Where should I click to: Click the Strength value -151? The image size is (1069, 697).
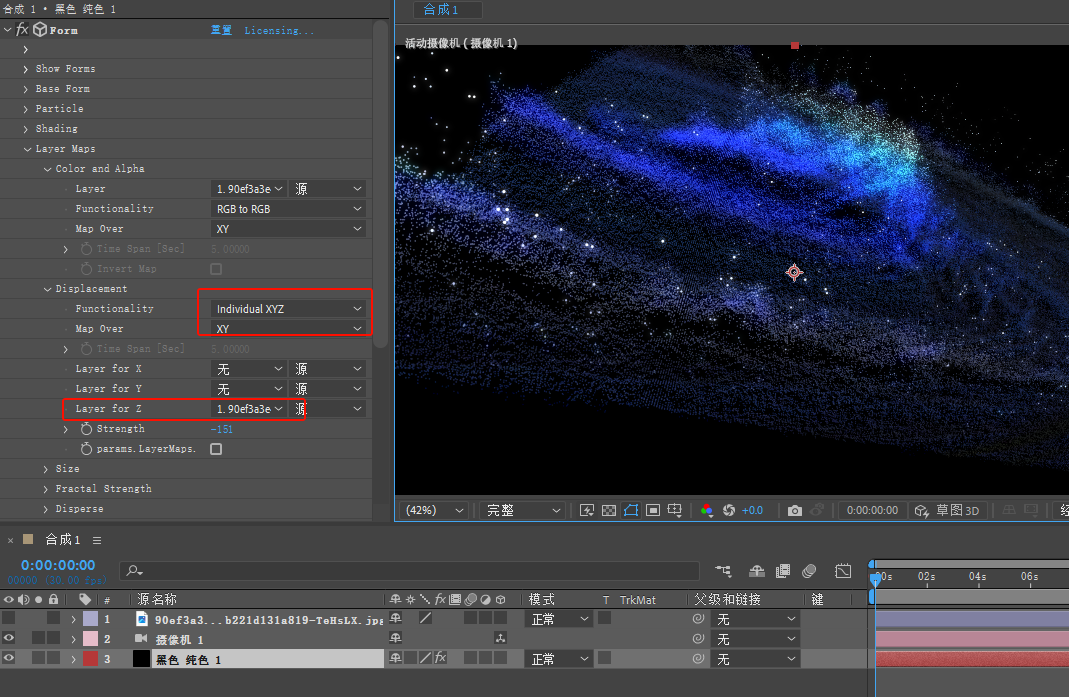tap(222, 429)
